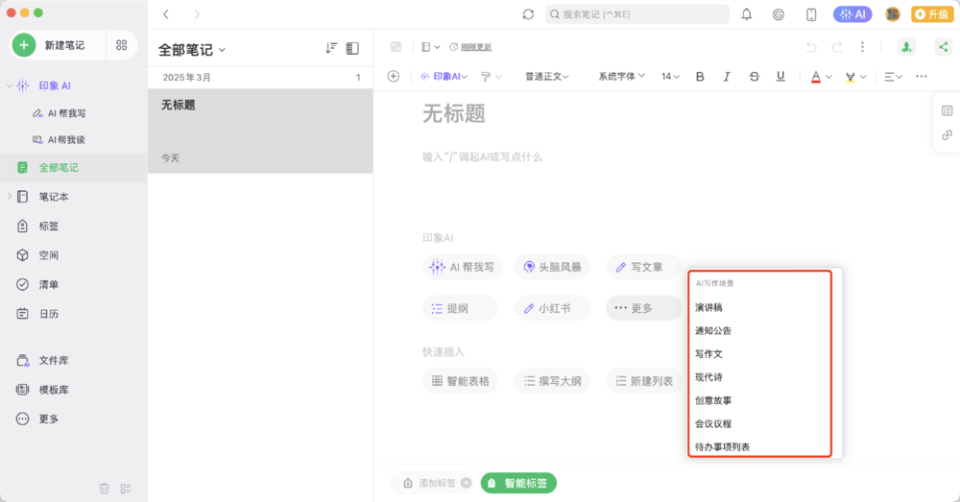Image resolution: width=960 pixels, height=502 pixels.
Task: Open the format painter dropdown
Action: 491,77
